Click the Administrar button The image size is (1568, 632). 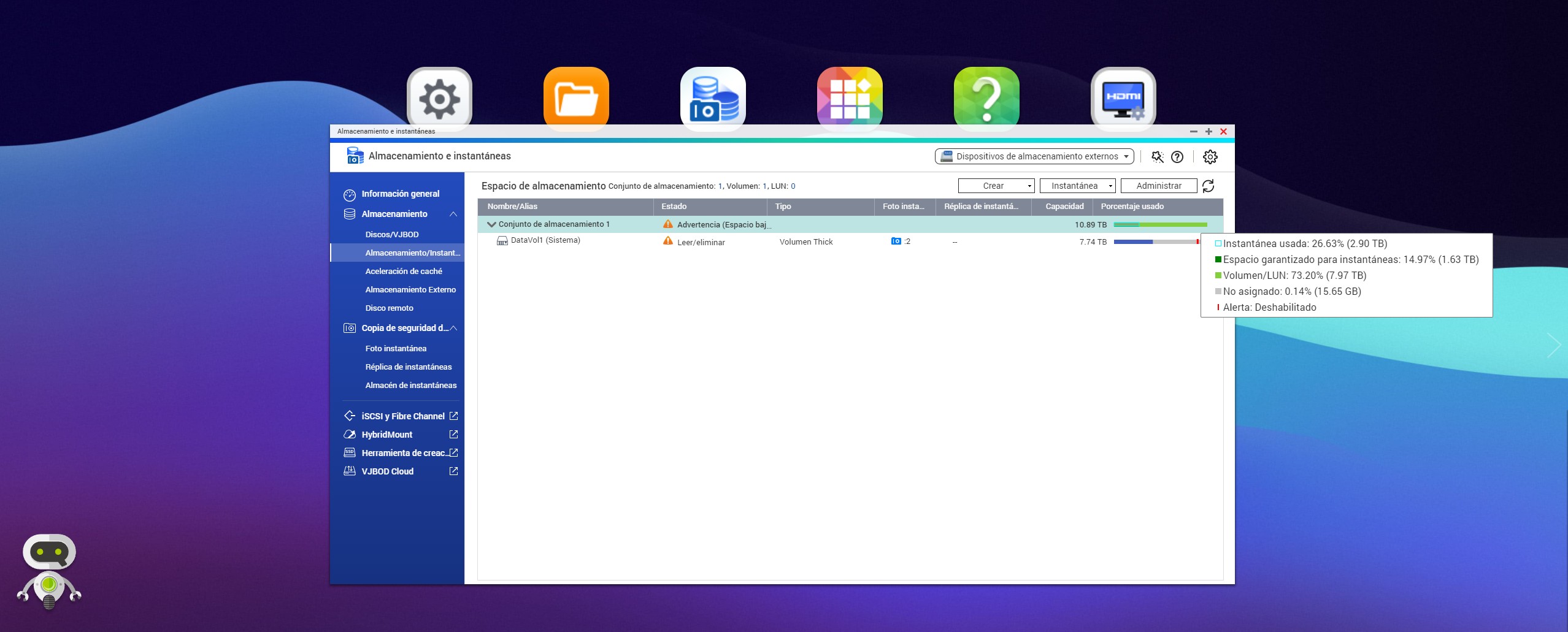1158,186
